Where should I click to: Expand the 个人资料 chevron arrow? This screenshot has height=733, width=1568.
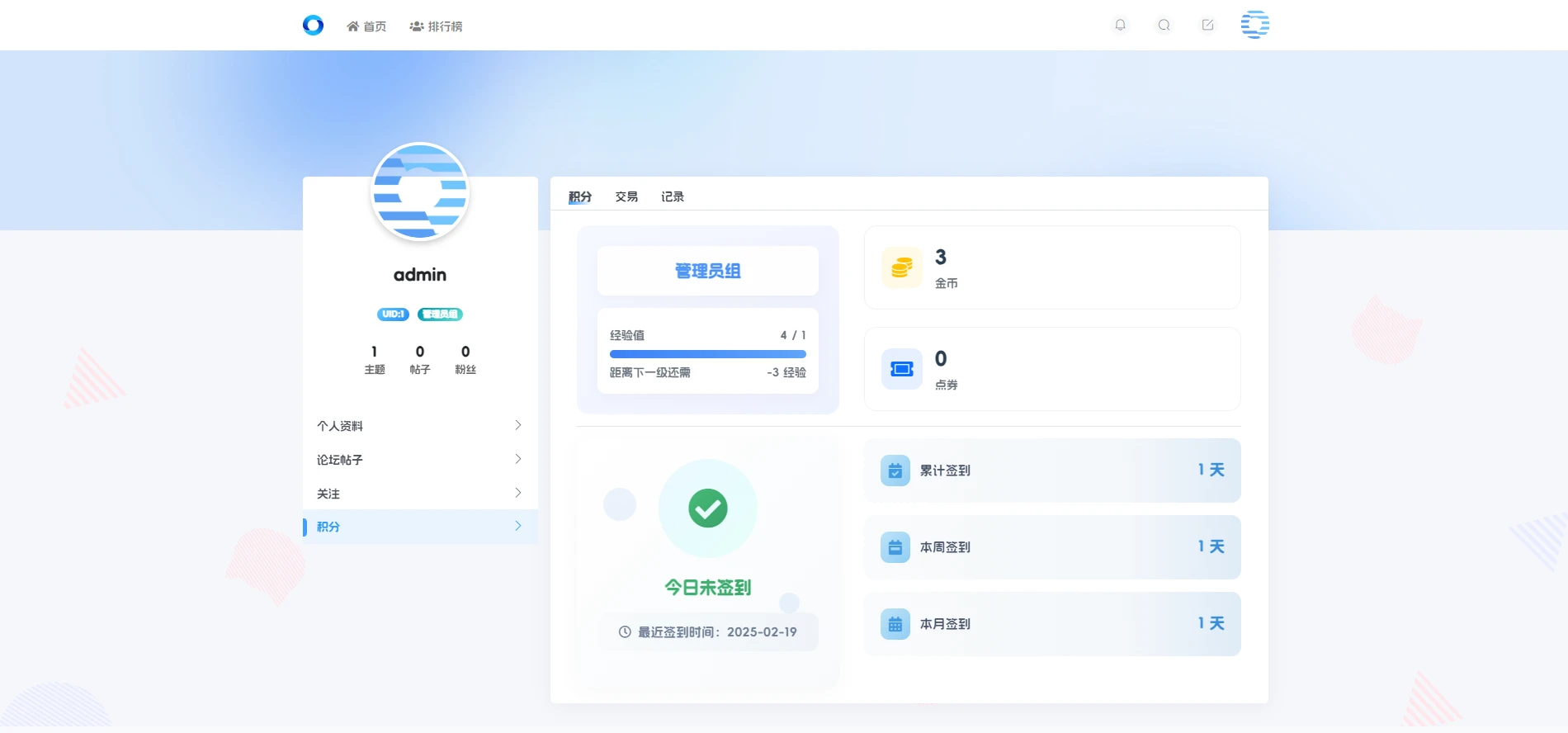(517, 425)
